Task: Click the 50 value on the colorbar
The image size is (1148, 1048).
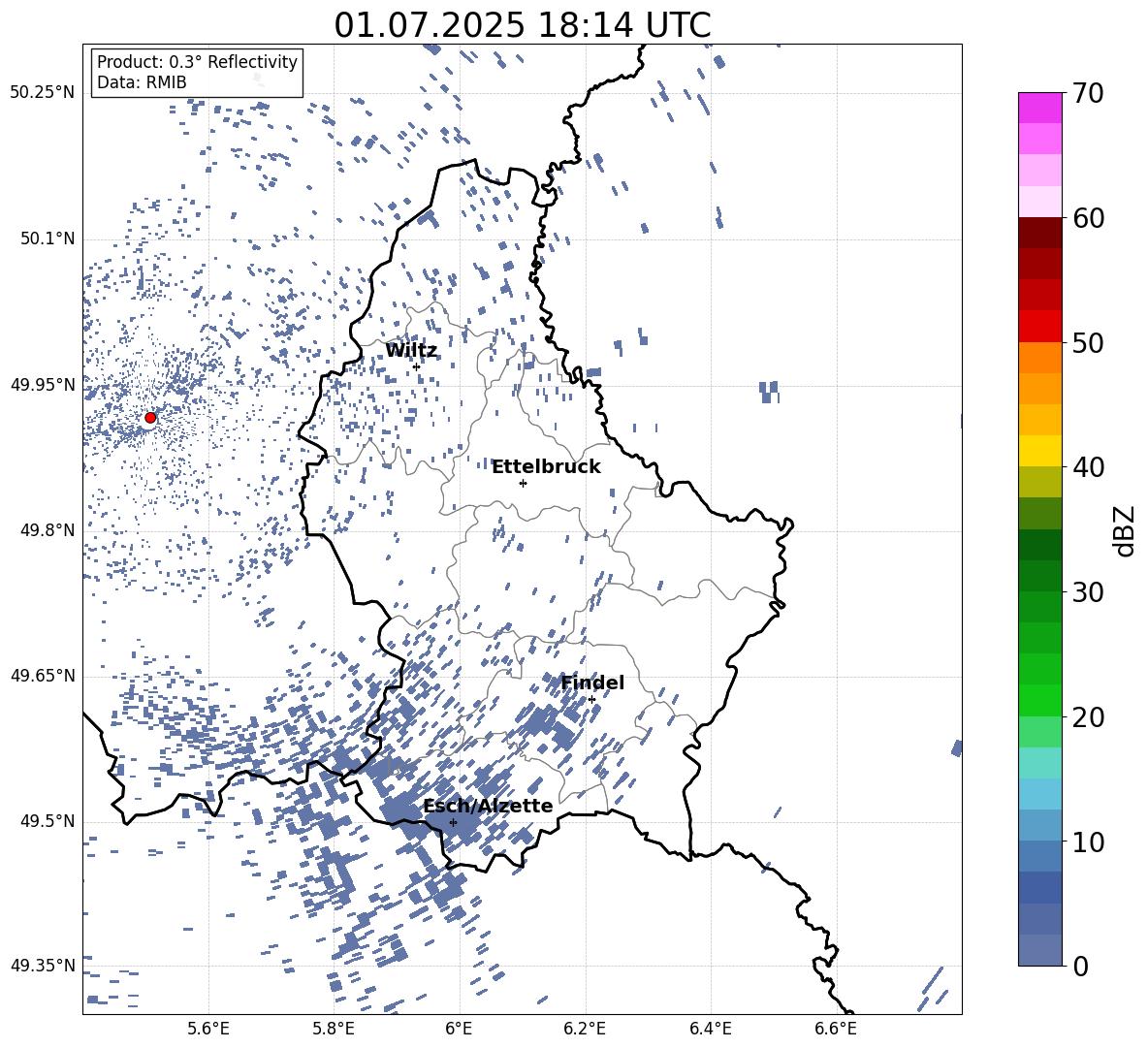Action: (1088, 343)
